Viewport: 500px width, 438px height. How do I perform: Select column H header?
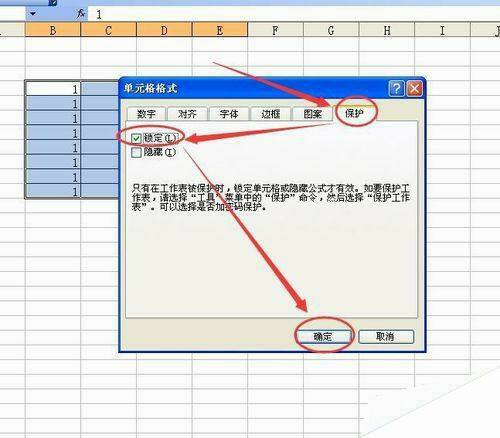click(387, 30)
